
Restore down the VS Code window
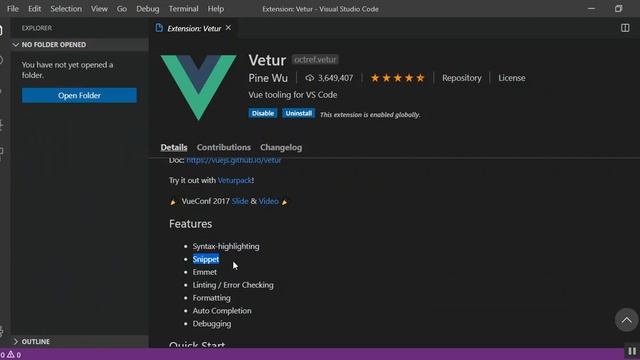[618, 9]
